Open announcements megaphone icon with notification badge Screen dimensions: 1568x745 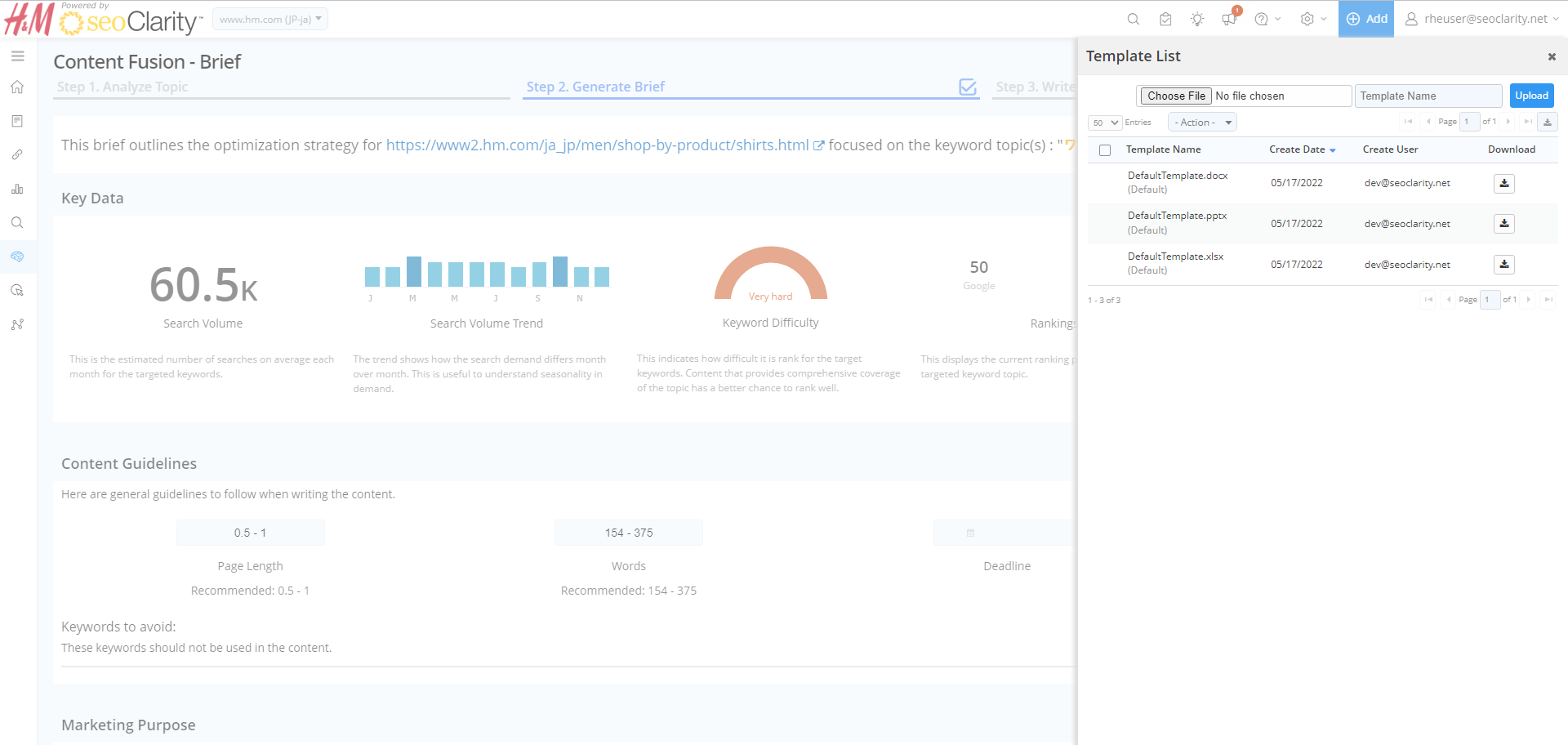[1229, 19]
